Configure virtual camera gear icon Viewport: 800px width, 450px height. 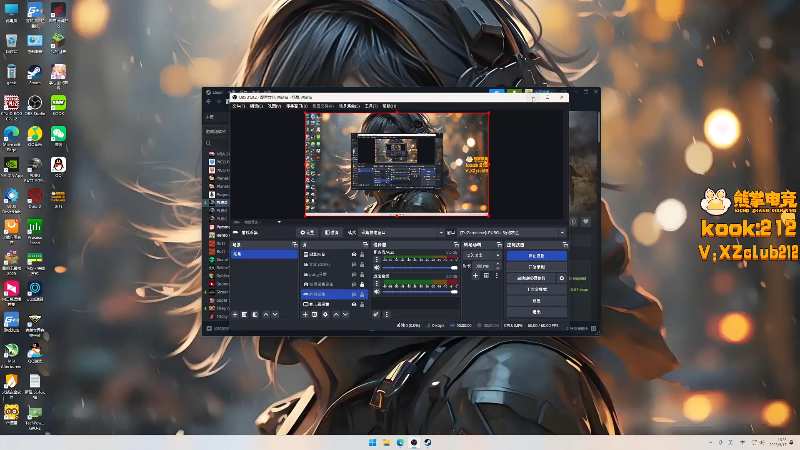tap(562, 278)
